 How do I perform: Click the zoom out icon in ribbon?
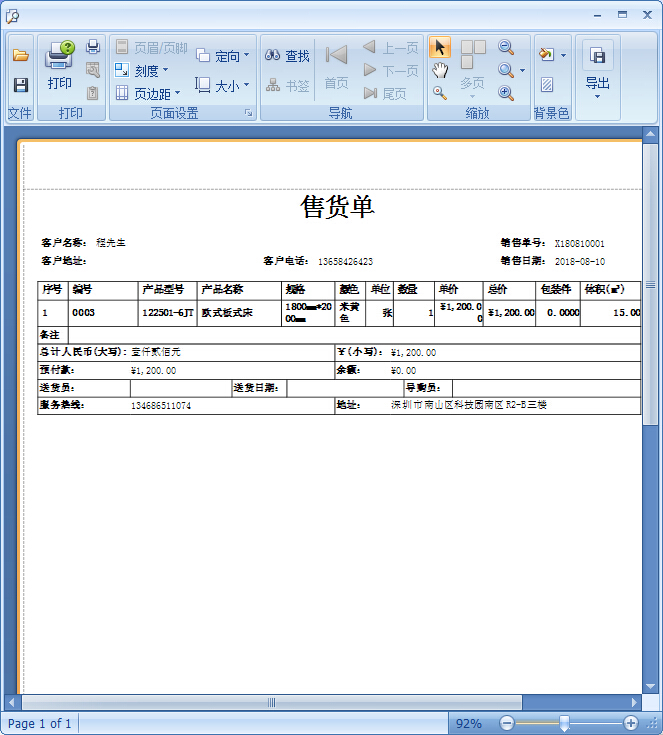pos(506,48)
